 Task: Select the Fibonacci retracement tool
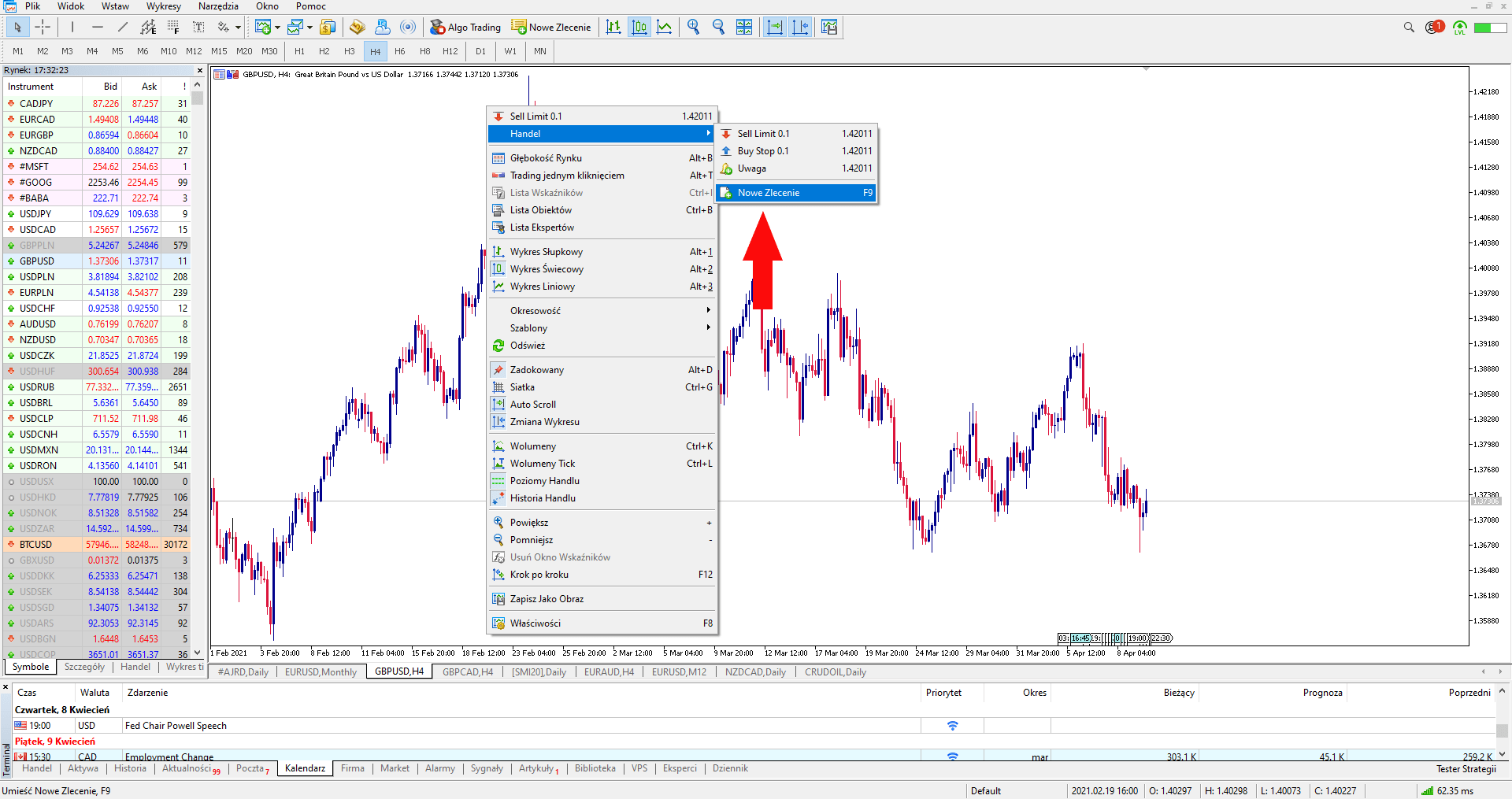click(173, 27)
